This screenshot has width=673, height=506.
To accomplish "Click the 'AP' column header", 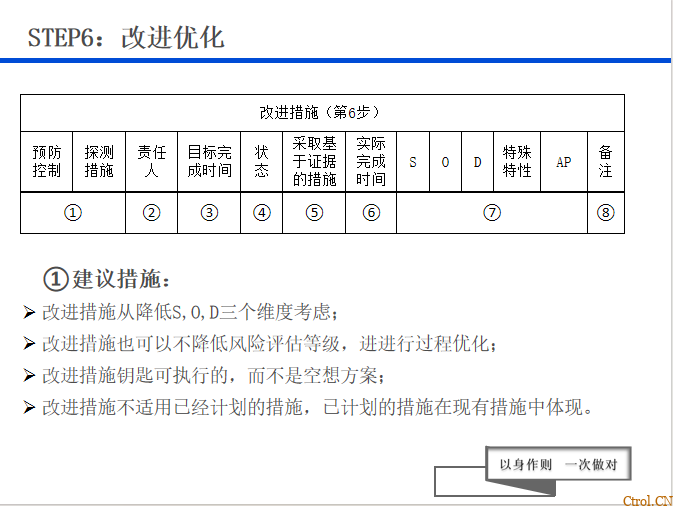I will (564, 161).
